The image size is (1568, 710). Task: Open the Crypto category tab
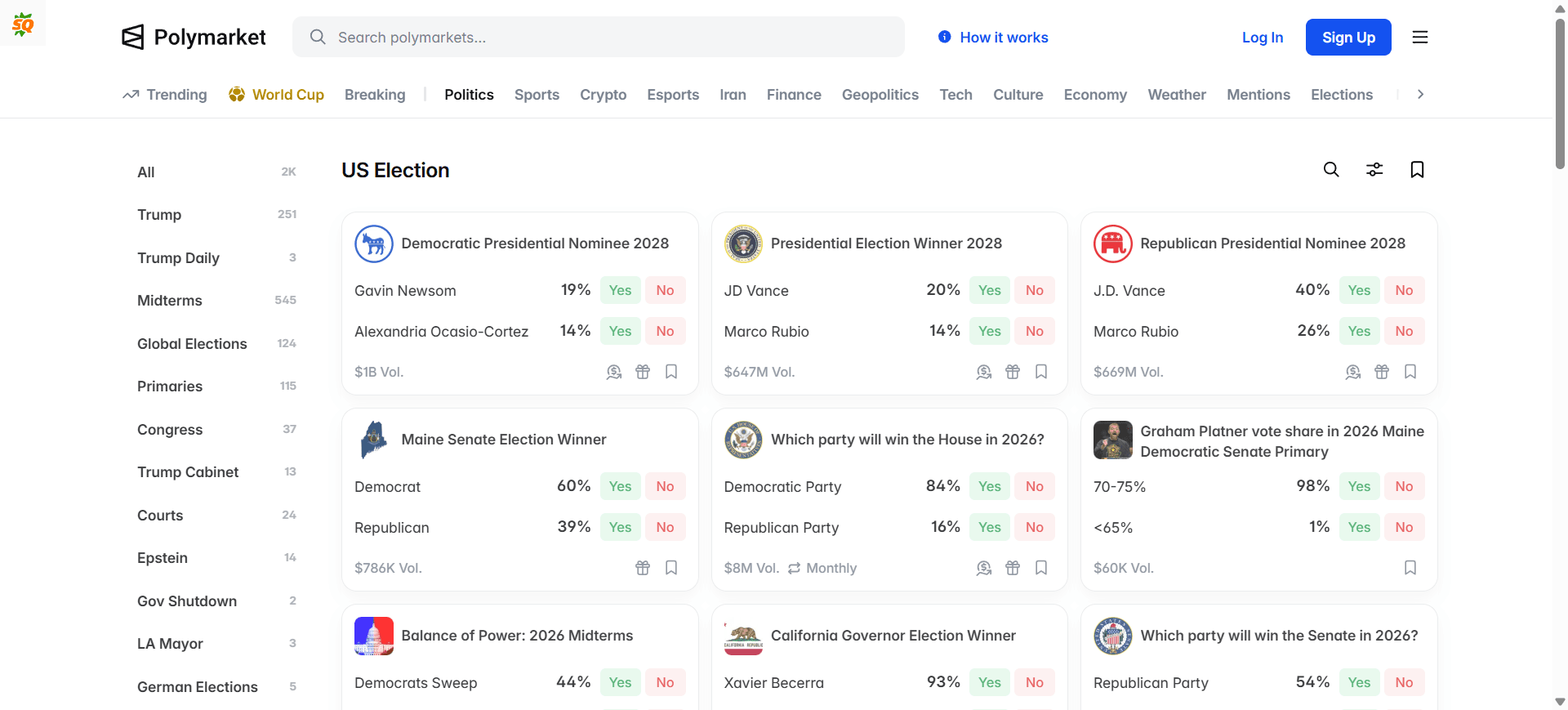click(604, 95)
